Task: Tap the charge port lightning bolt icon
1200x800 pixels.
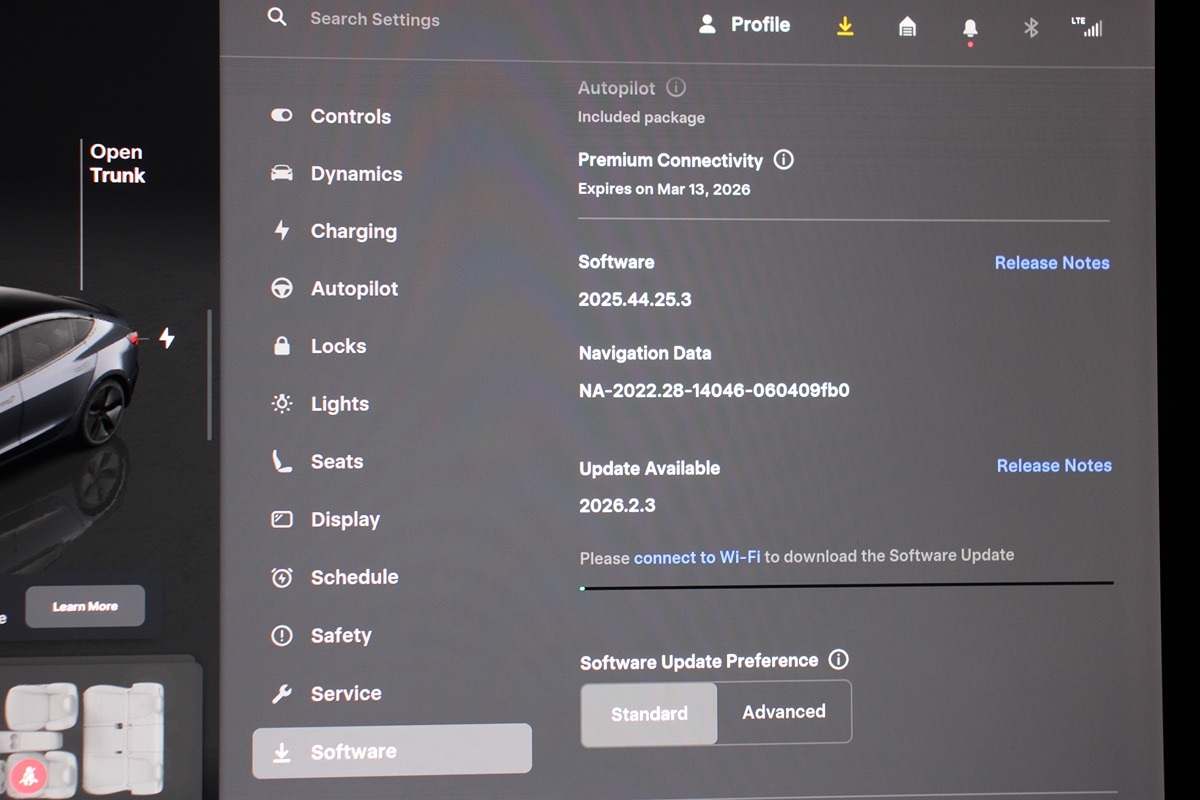Action: 166,339
